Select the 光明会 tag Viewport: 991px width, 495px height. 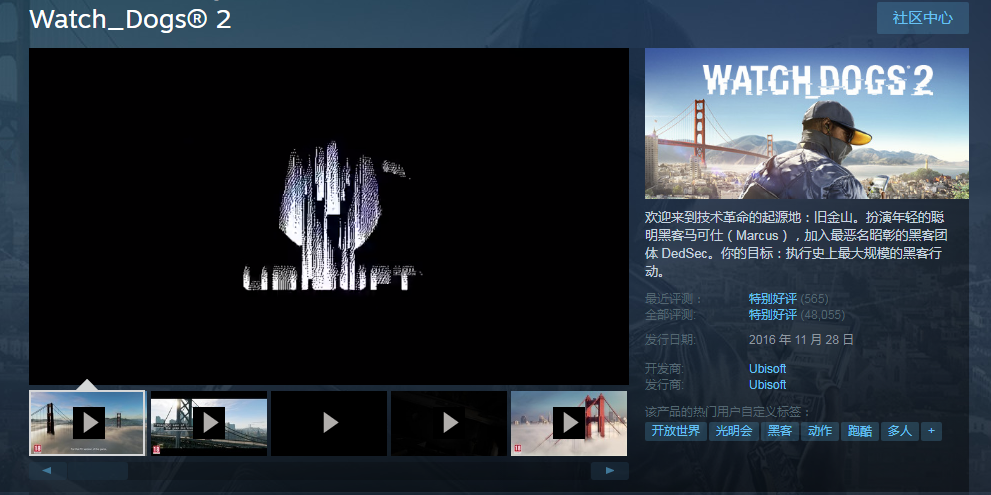(733, 432)
